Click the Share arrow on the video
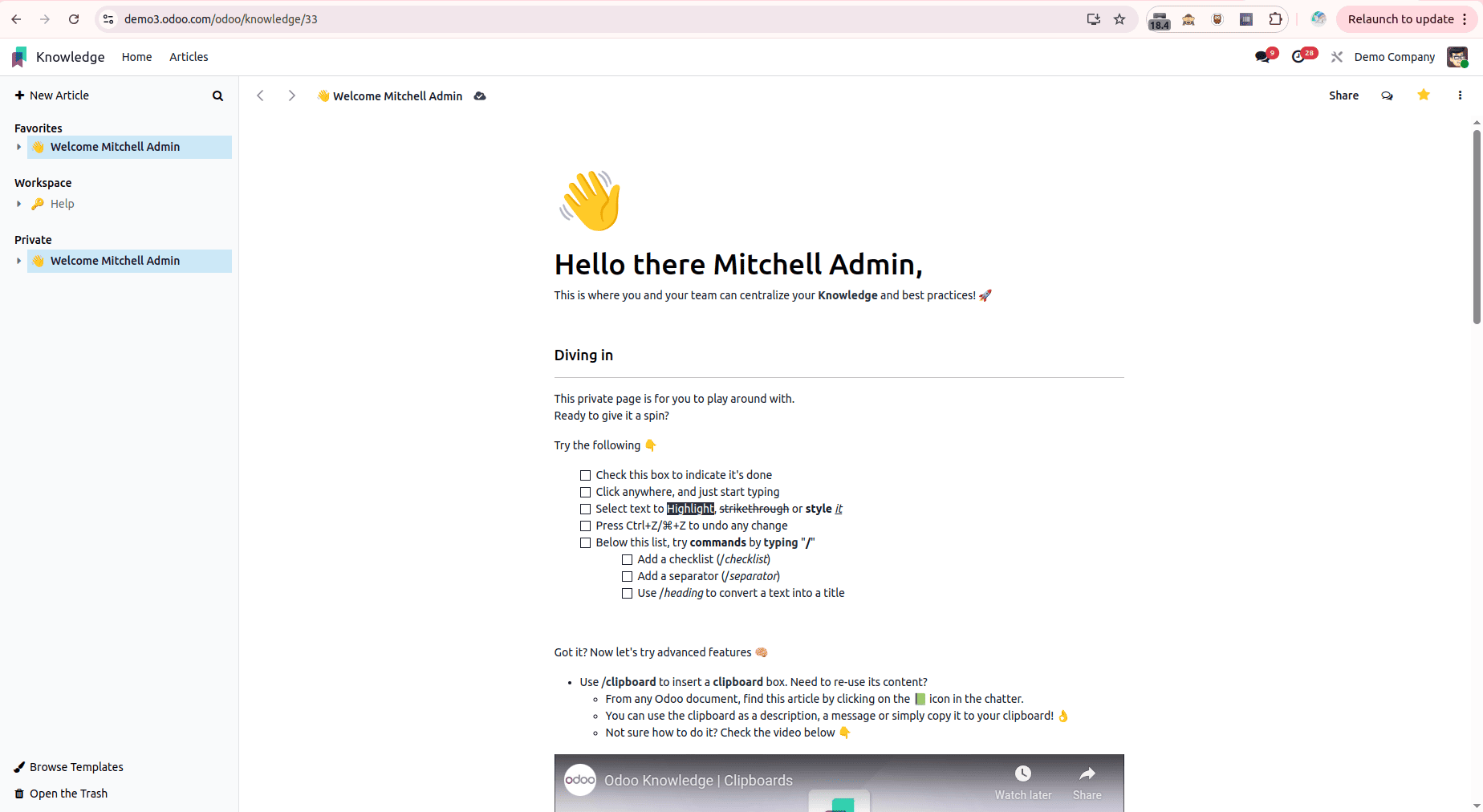This screenshot has height=812, width=1483. [x=1087, y=773]
